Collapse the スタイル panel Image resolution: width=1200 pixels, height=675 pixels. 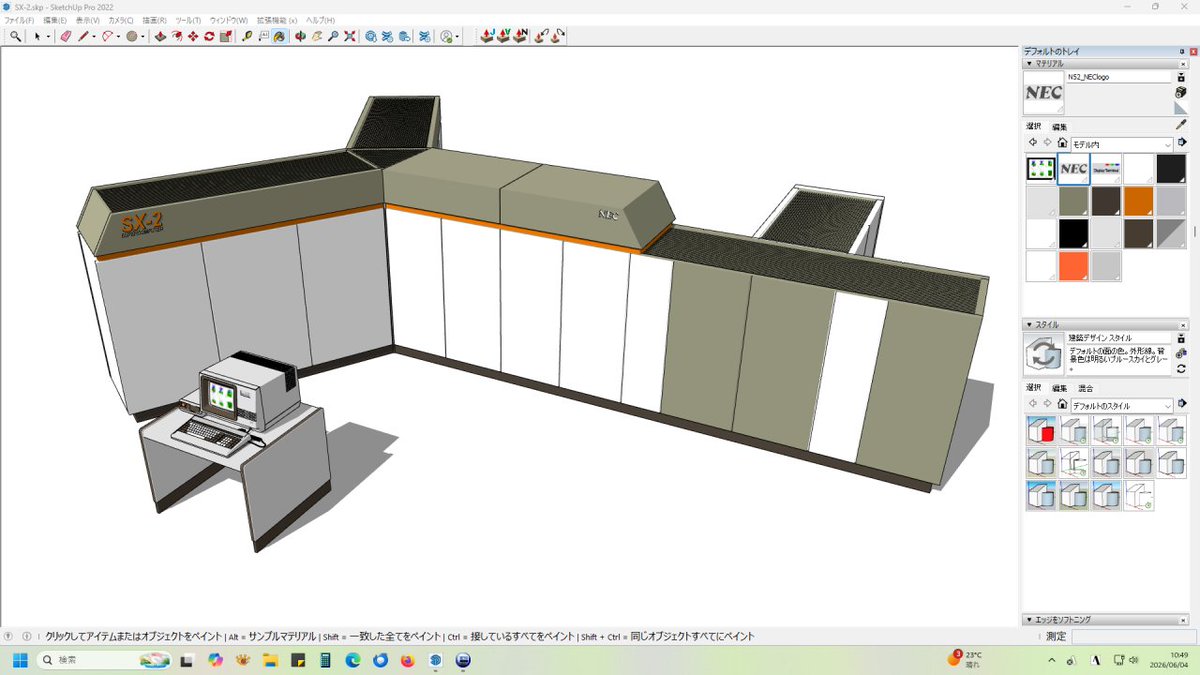pos(1029,324)
